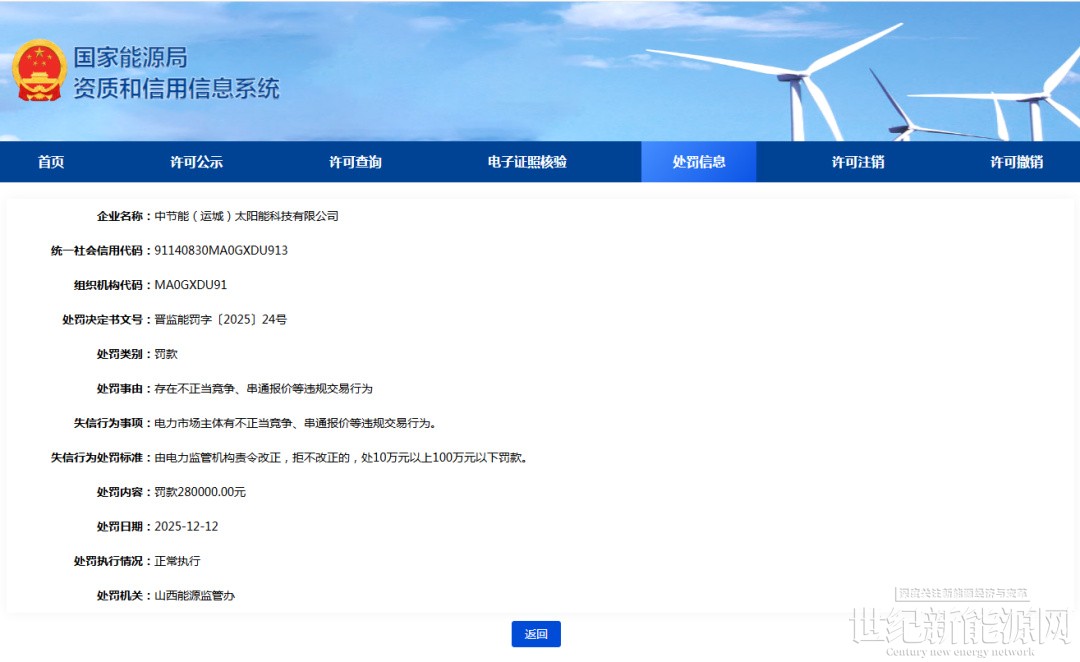Click the 正常执行 execution status text
1080x662 pixels.
point(177,561)
